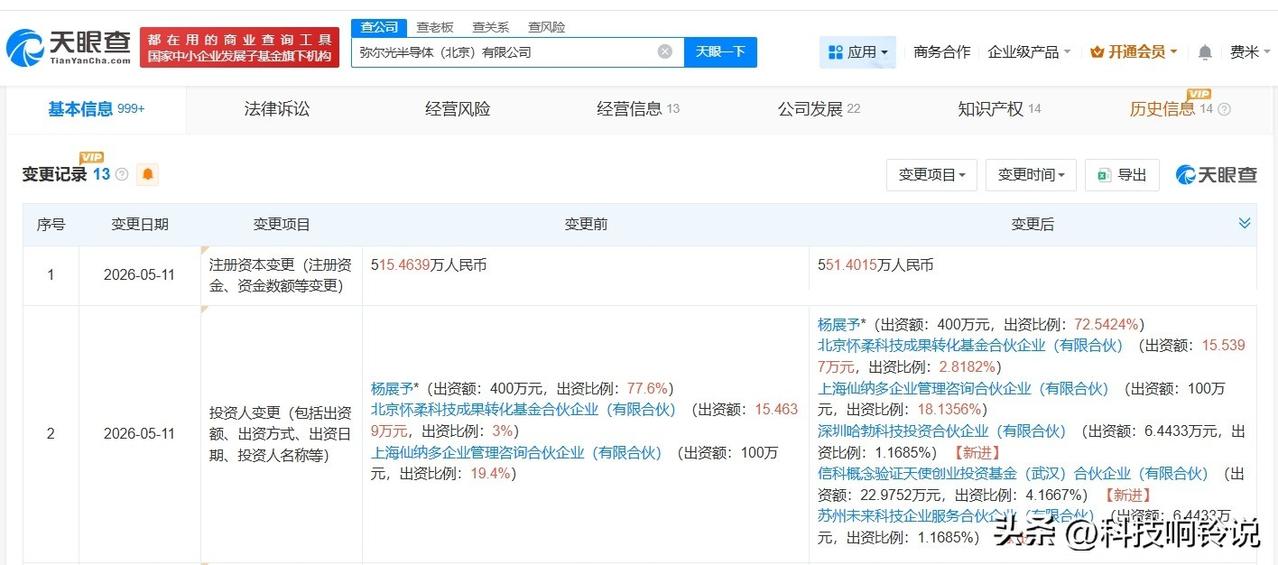Image resolution: width=1278 pixels, height=565 pixels.
Task: Click the double chevron in table header
Action: coord(1244,223)
